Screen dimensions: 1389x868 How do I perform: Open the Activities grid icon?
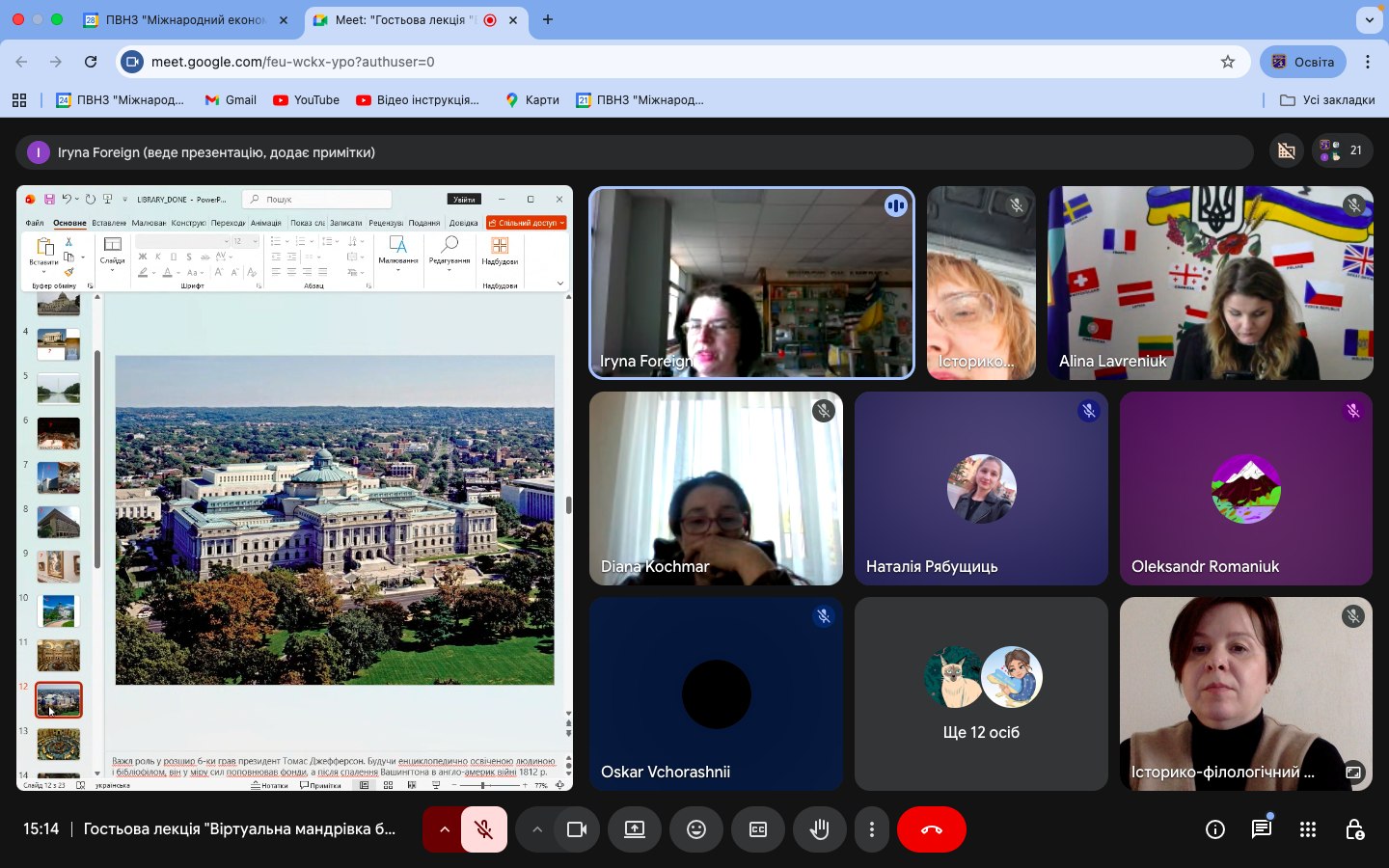tap(1307, 829)
